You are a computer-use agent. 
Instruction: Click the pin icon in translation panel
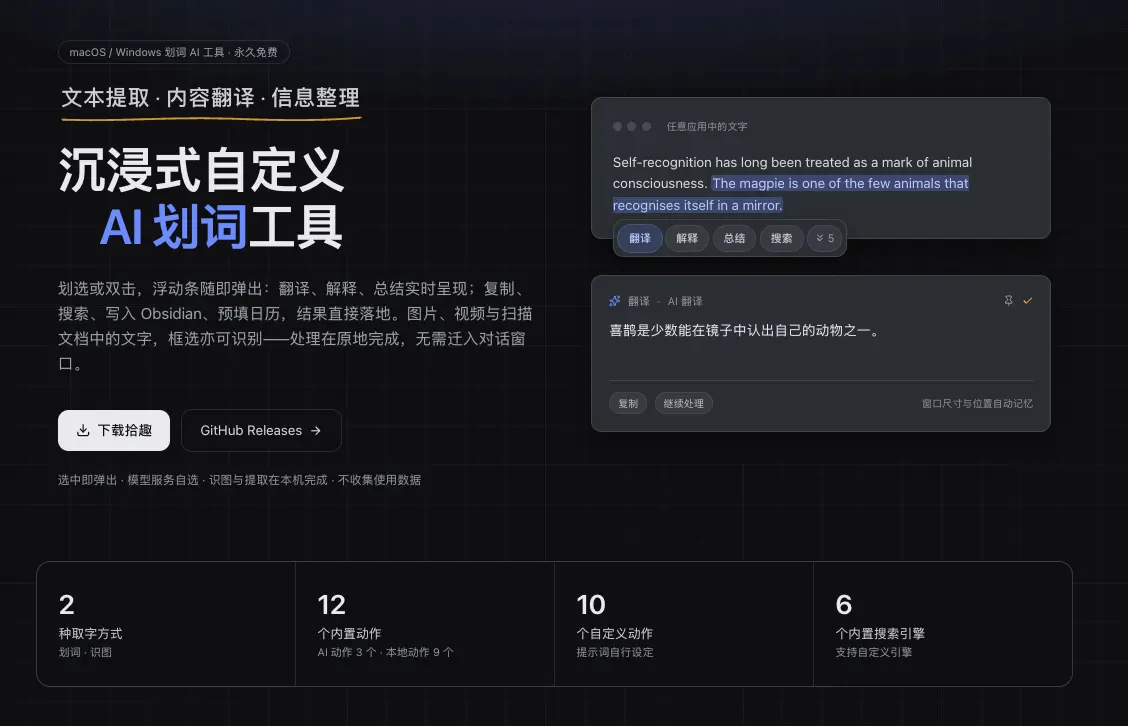tap(1009, 301)
